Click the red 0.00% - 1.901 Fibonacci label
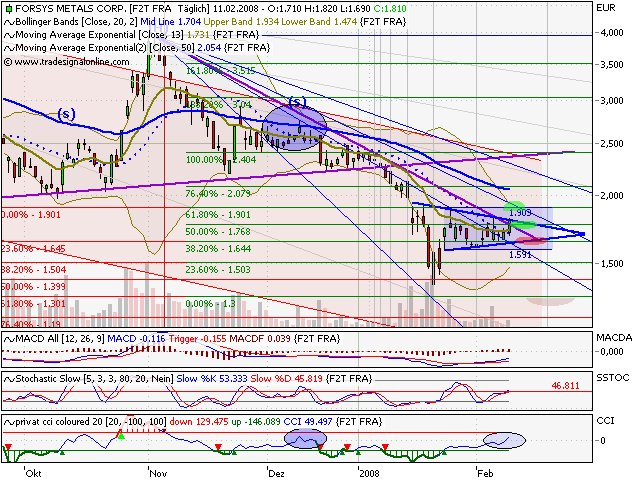 coord(32,215)
